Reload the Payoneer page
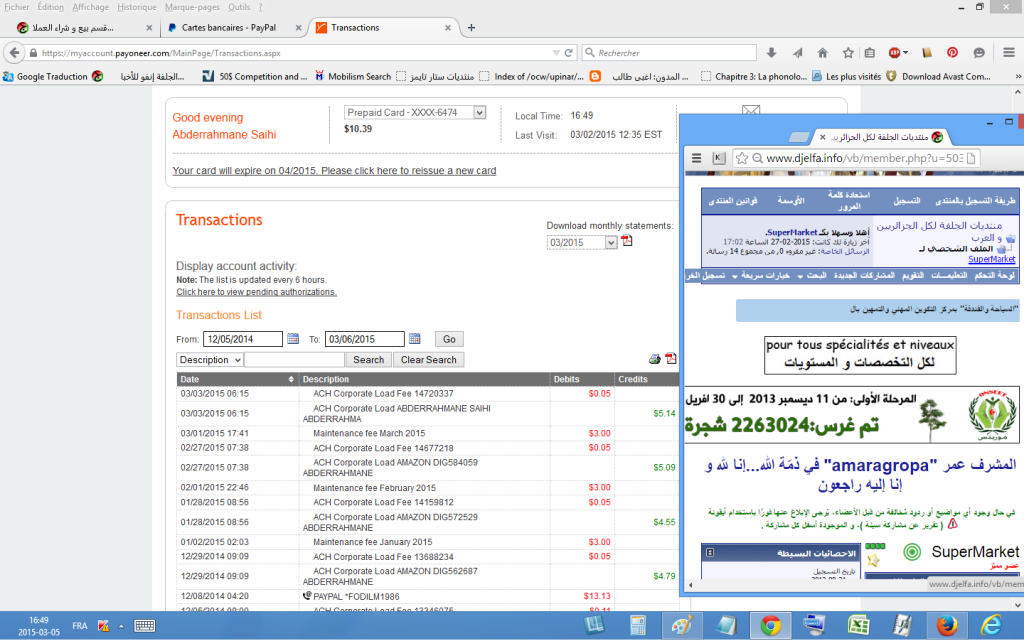The height and width of the screenshot is (641, 1024). (x=569, y=53)
